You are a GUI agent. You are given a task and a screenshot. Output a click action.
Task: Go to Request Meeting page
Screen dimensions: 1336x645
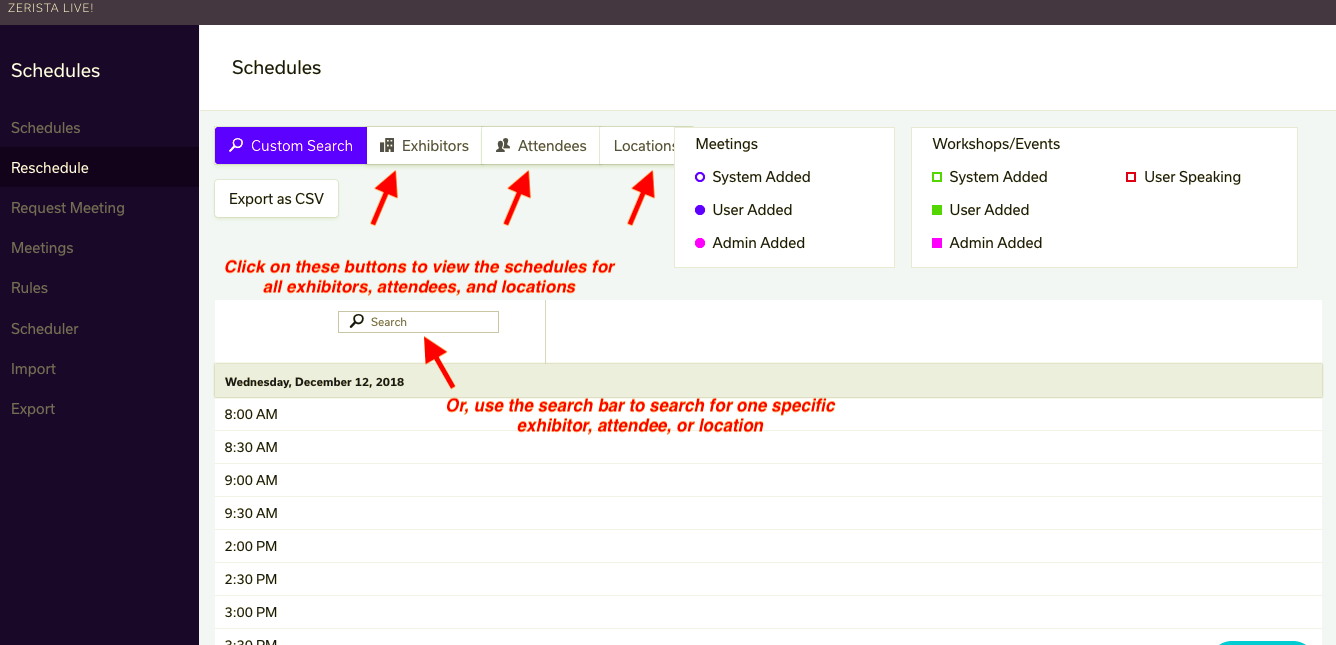[x=68, y=208]
